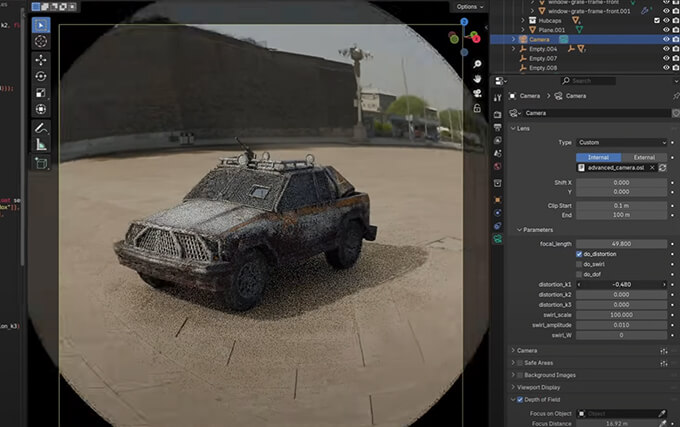Open the camera data-block browse dropdown
Screen dimensions: 680x427
(515, 114)
